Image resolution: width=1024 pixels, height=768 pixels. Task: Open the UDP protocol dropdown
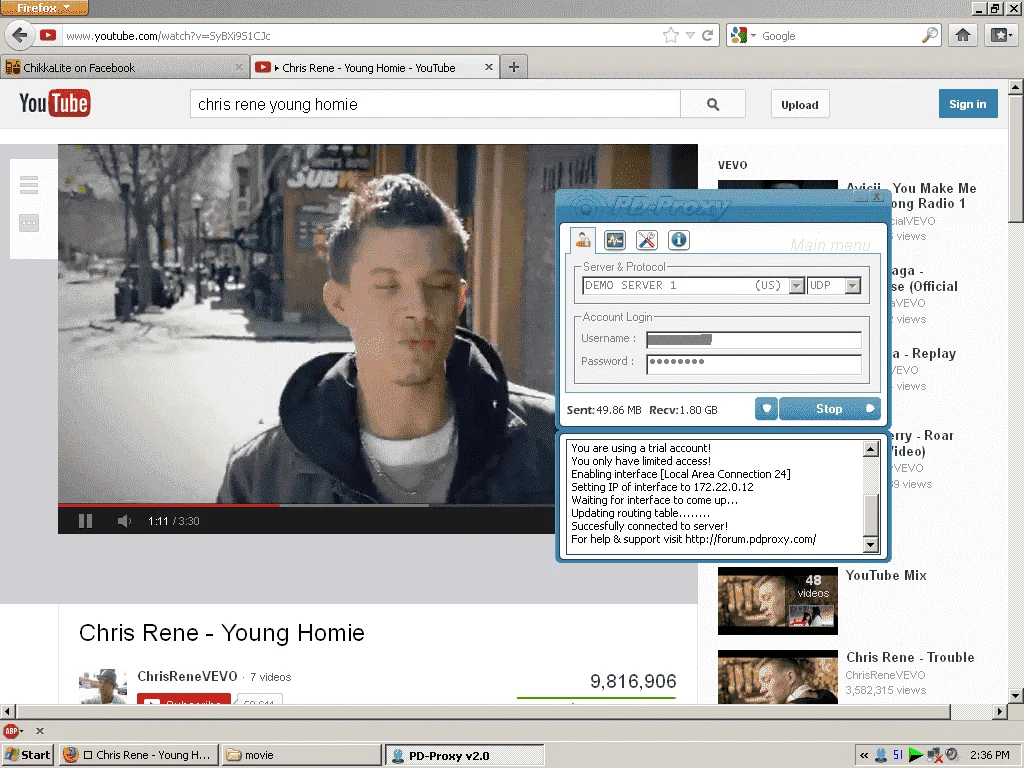coord(852,286)
